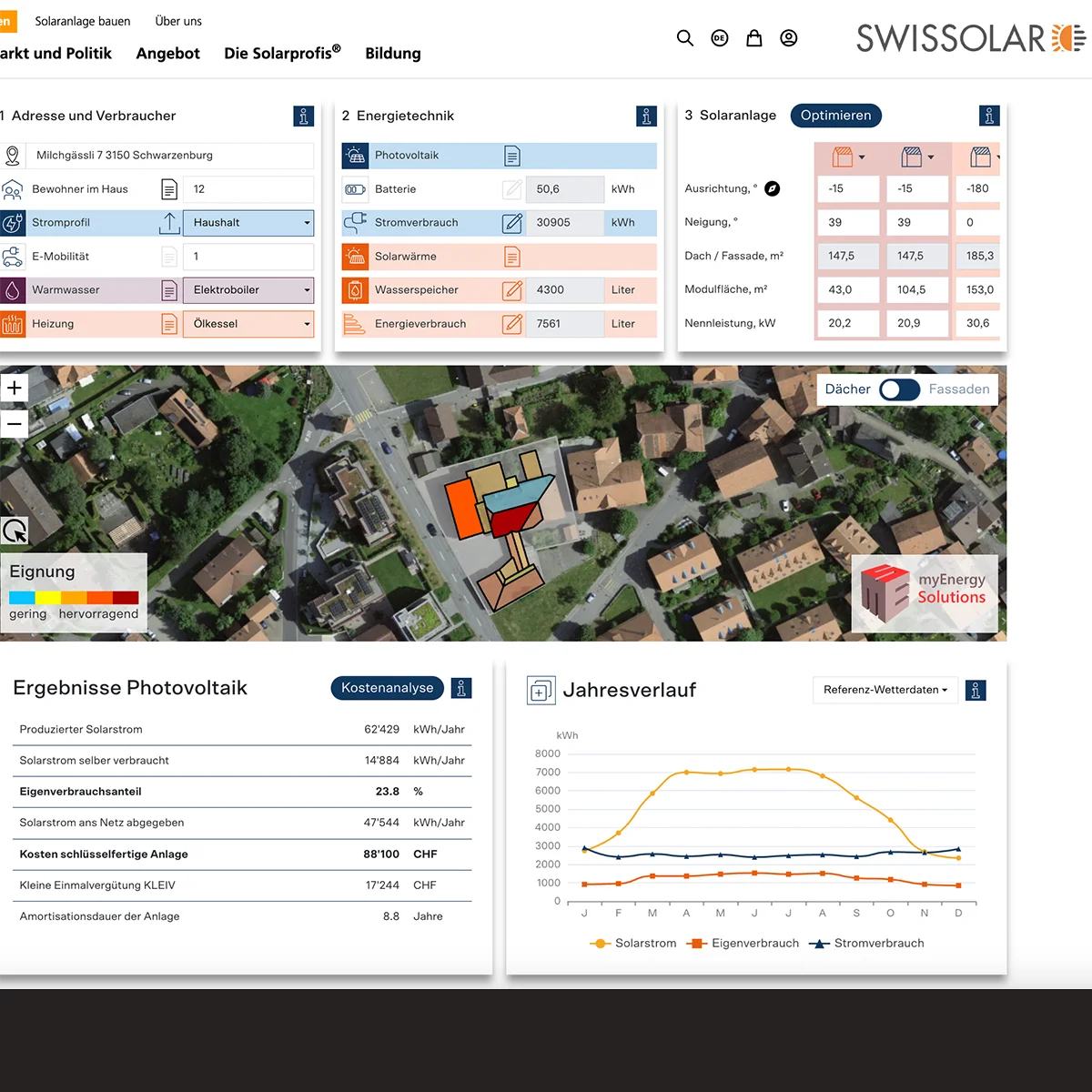Viewport: 1092px width, 1092px height.
Task: Open Angebot menu
Action: pyautogui.click(x=168, y=54)
